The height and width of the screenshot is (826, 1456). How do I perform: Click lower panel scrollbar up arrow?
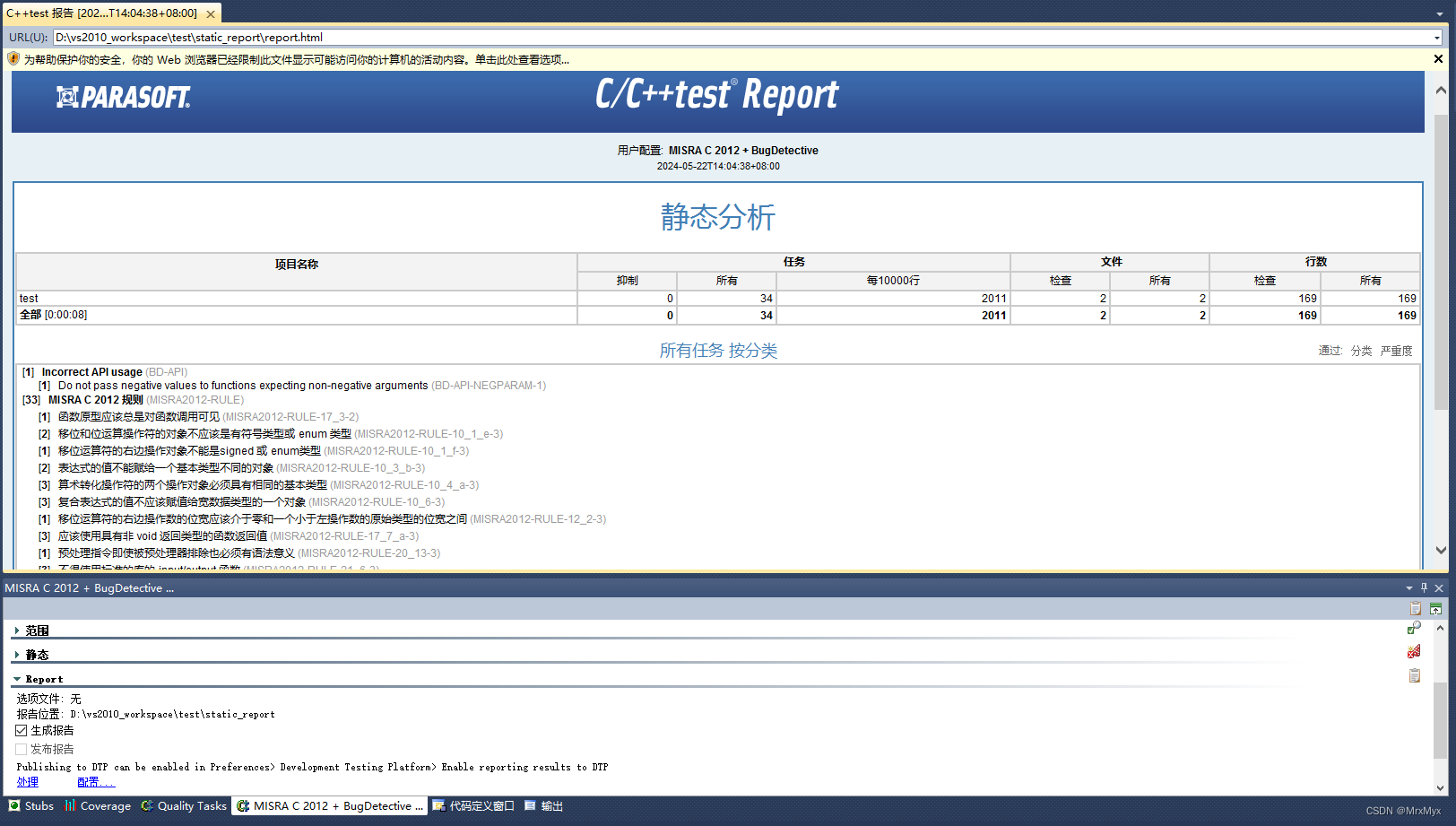click(1440, 628)
